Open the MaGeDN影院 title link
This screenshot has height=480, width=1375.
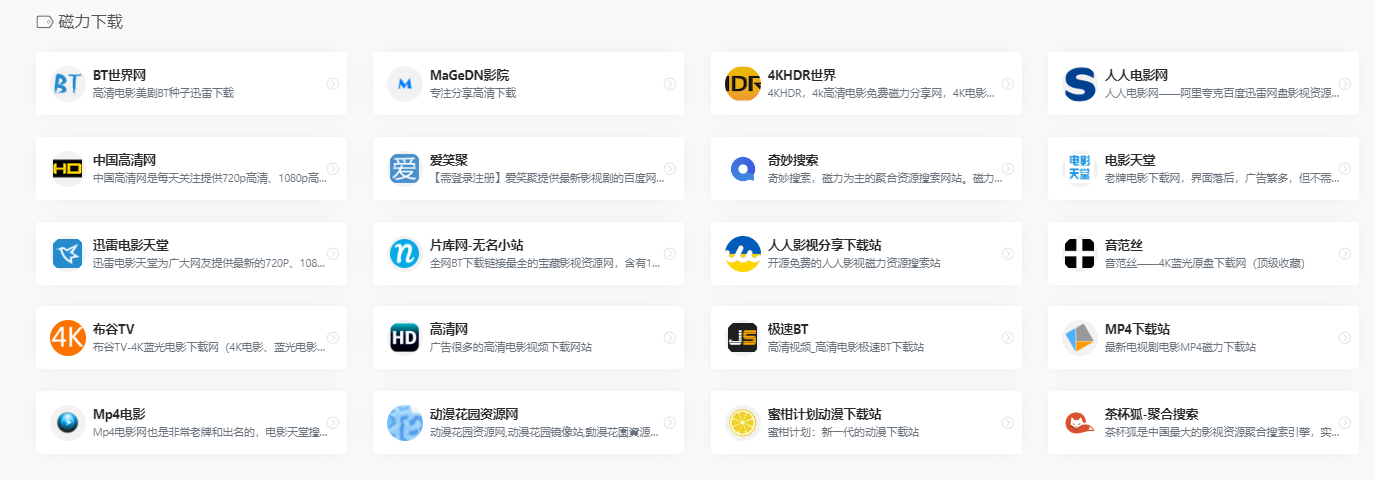469,75
